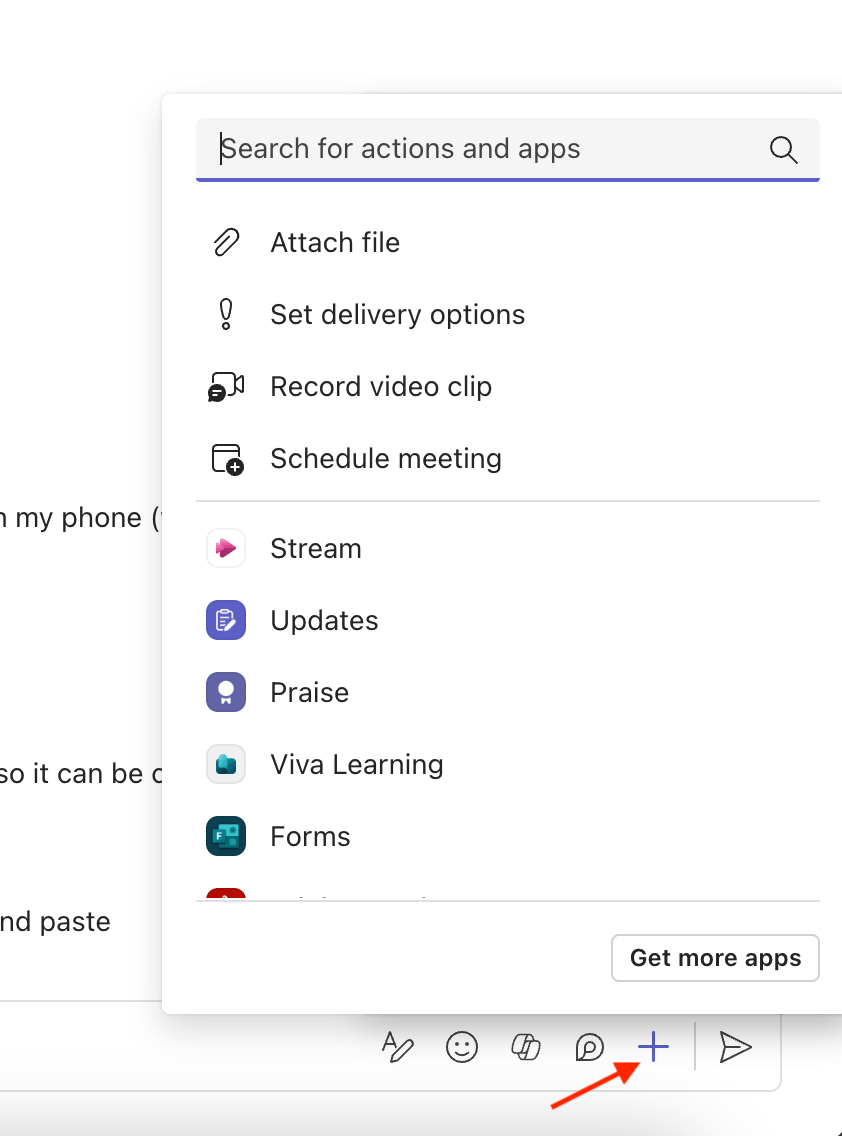The image size is (842, 1136).
Task: Open the Viva Learning app icon
Action: coord(226,765)
